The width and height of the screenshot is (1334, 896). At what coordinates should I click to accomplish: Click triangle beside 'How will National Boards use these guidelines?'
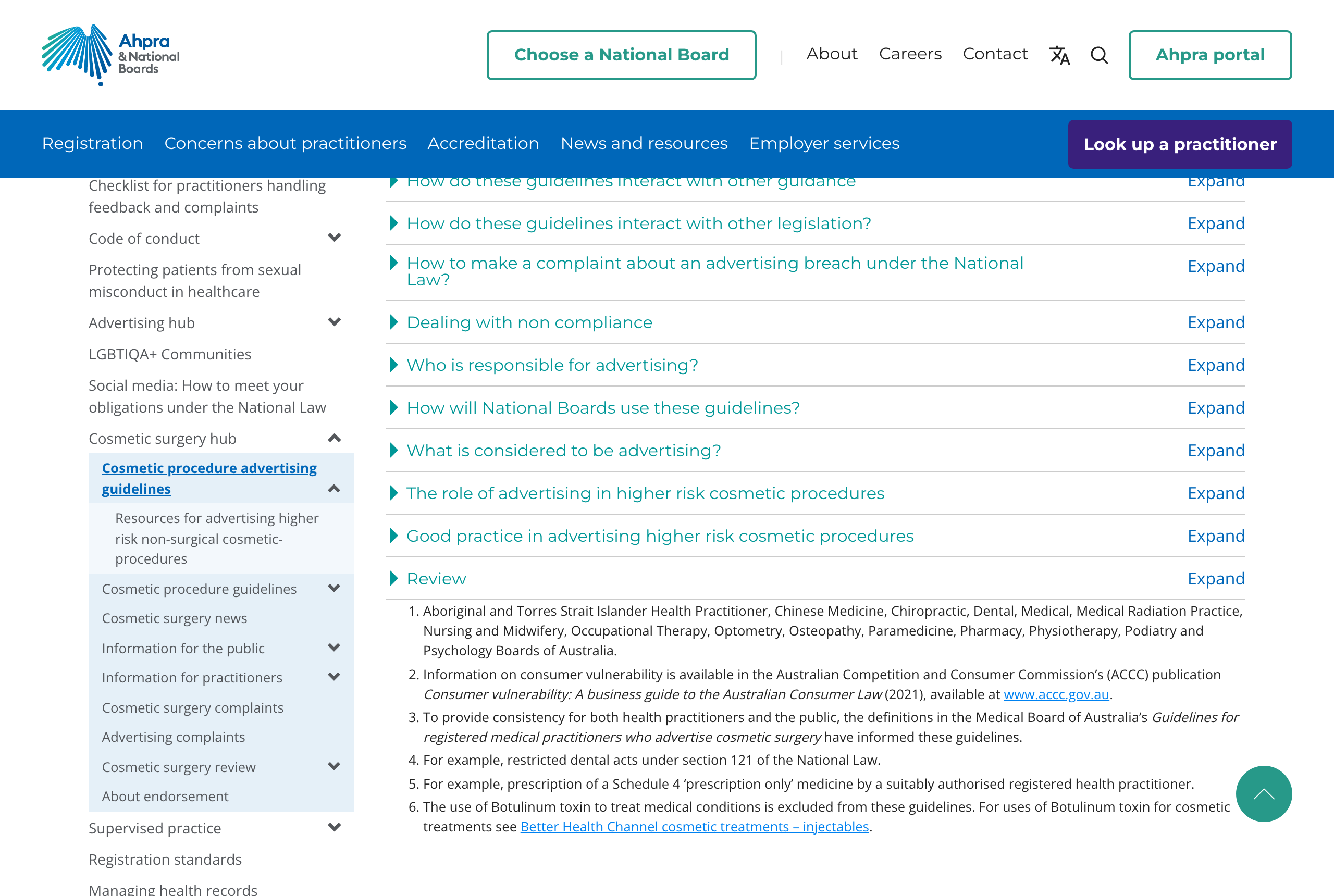(393, 408)
